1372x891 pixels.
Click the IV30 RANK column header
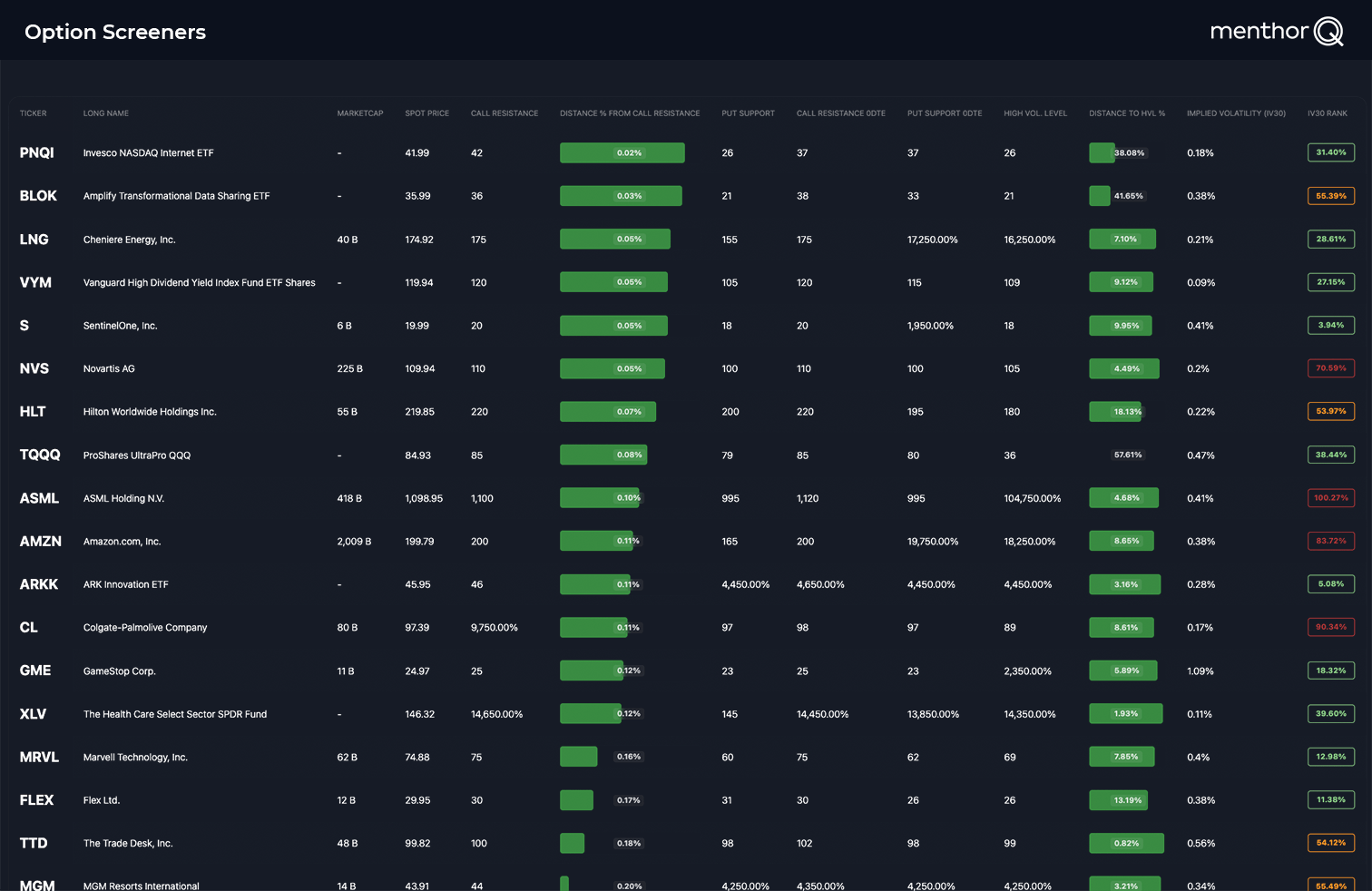click(x=1328, y=113)
